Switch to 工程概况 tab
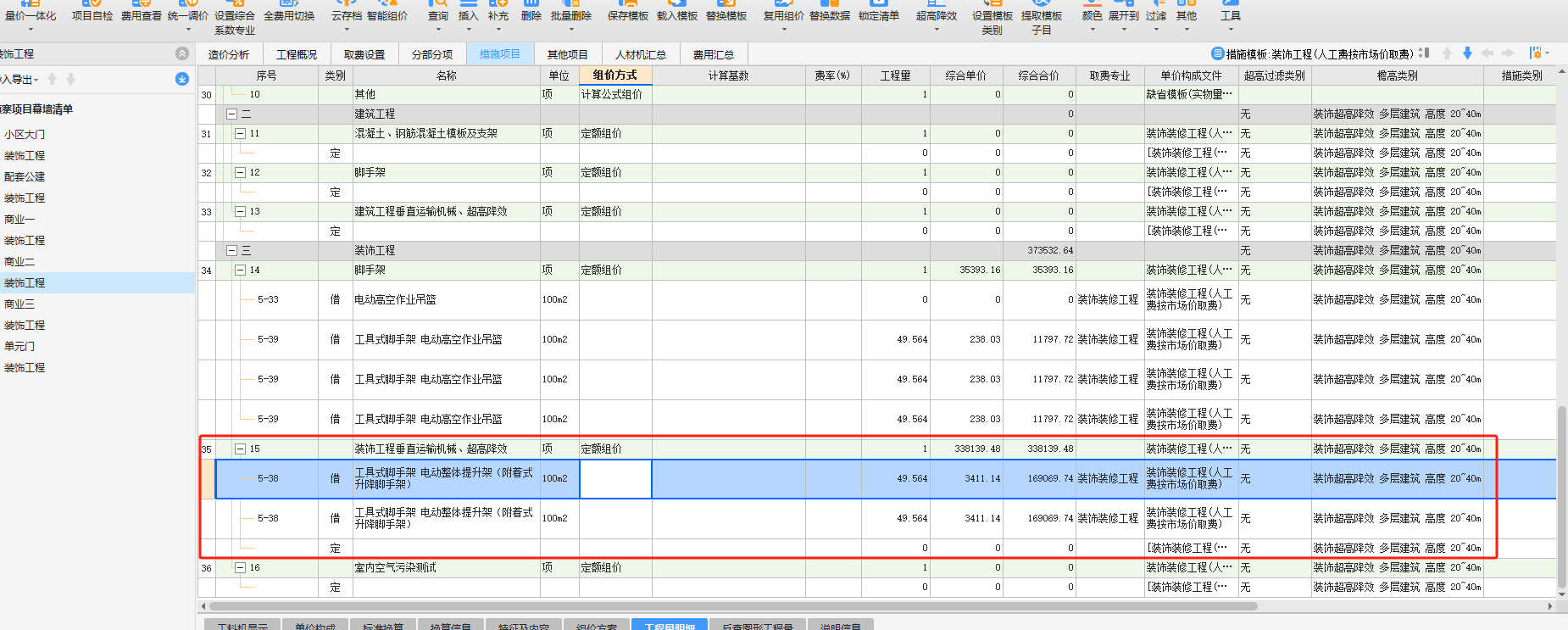 [x=297, y=54]
